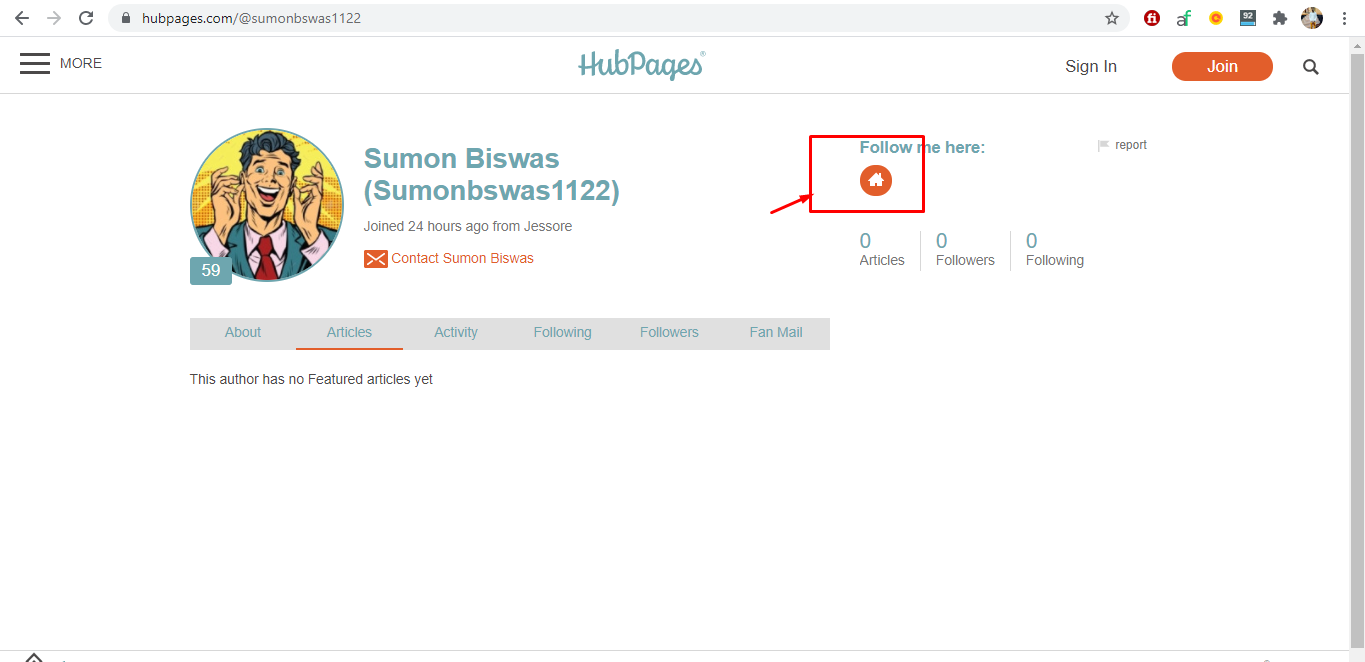Switch to the About tab
This screenshot has width=1365, height=662.
point(243,333)
